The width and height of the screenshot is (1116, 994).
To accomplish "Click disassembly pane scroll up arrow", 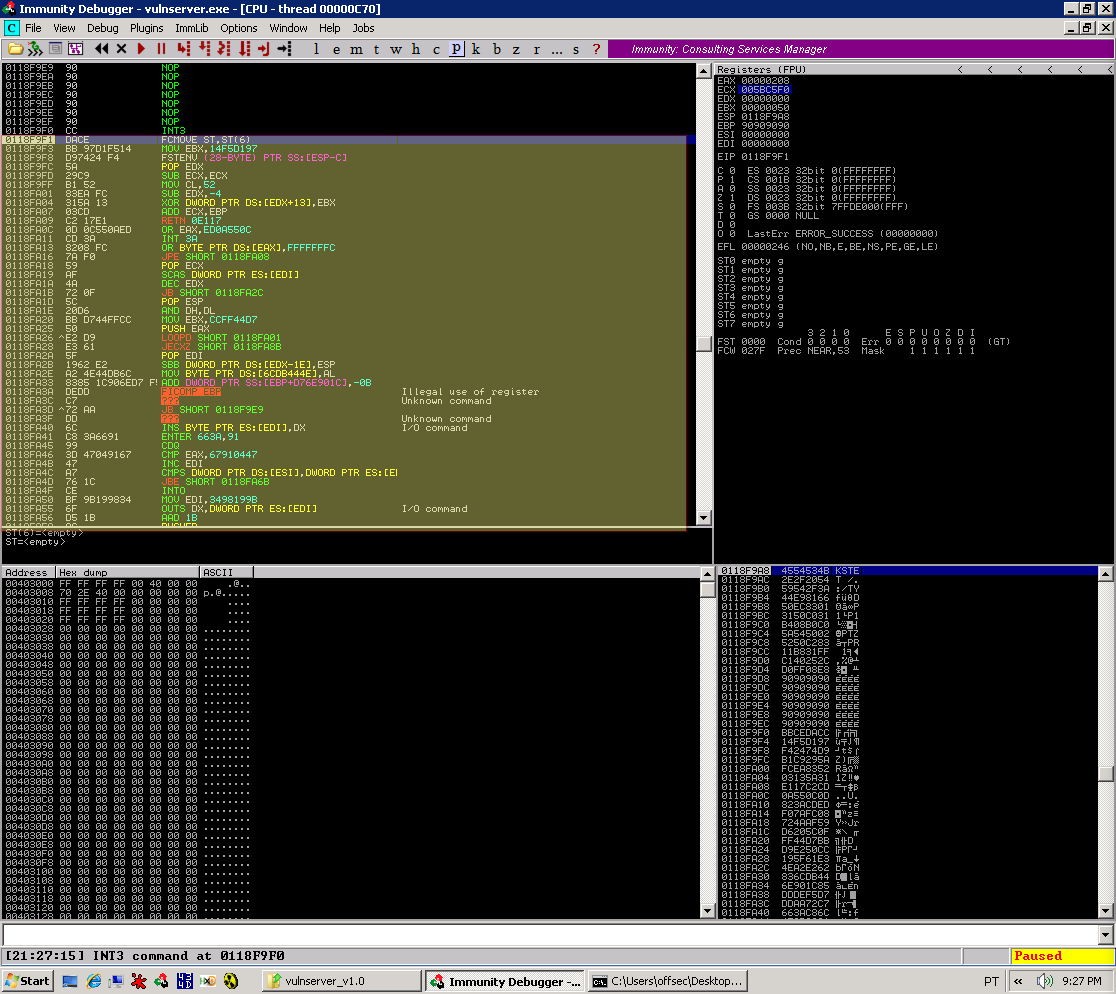I will click(703, 70).
